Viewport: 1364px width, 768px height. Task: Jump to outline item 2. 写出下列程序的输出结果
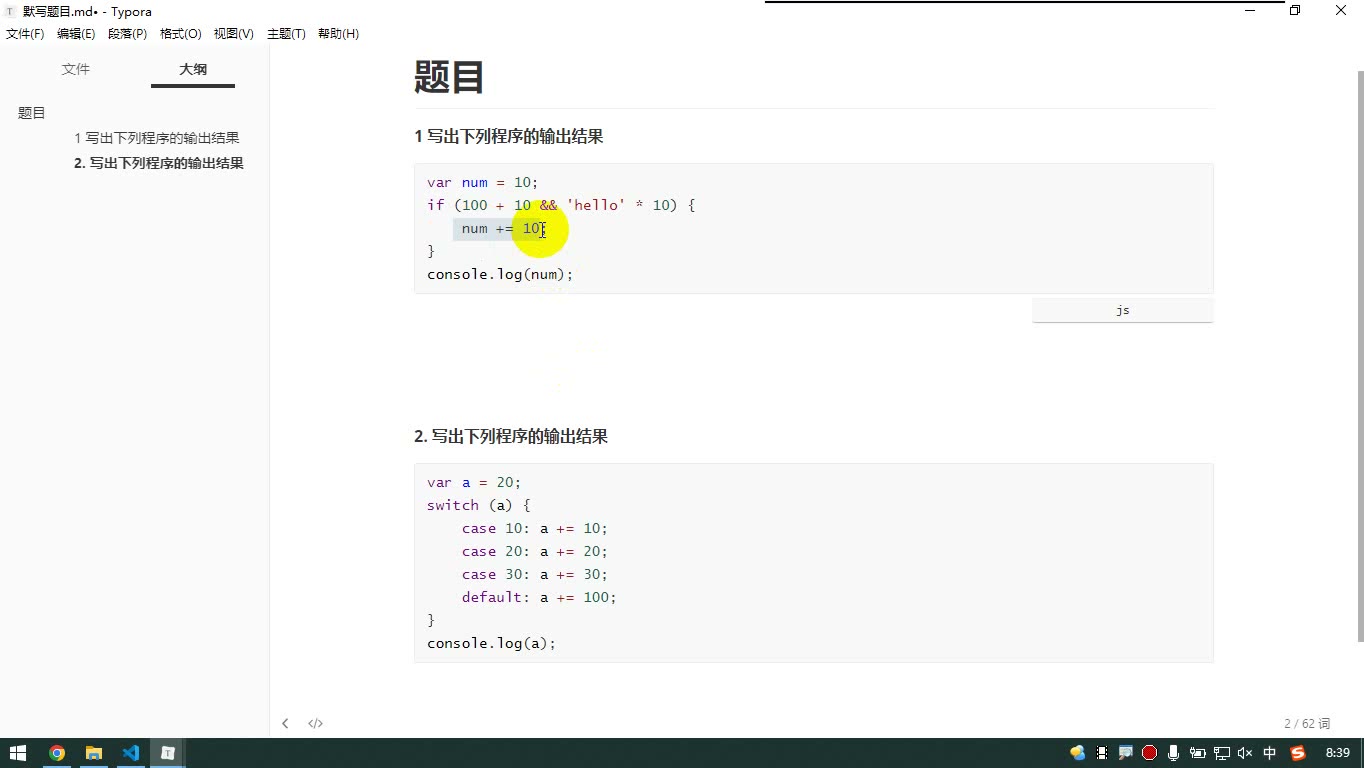coord(159,163)
